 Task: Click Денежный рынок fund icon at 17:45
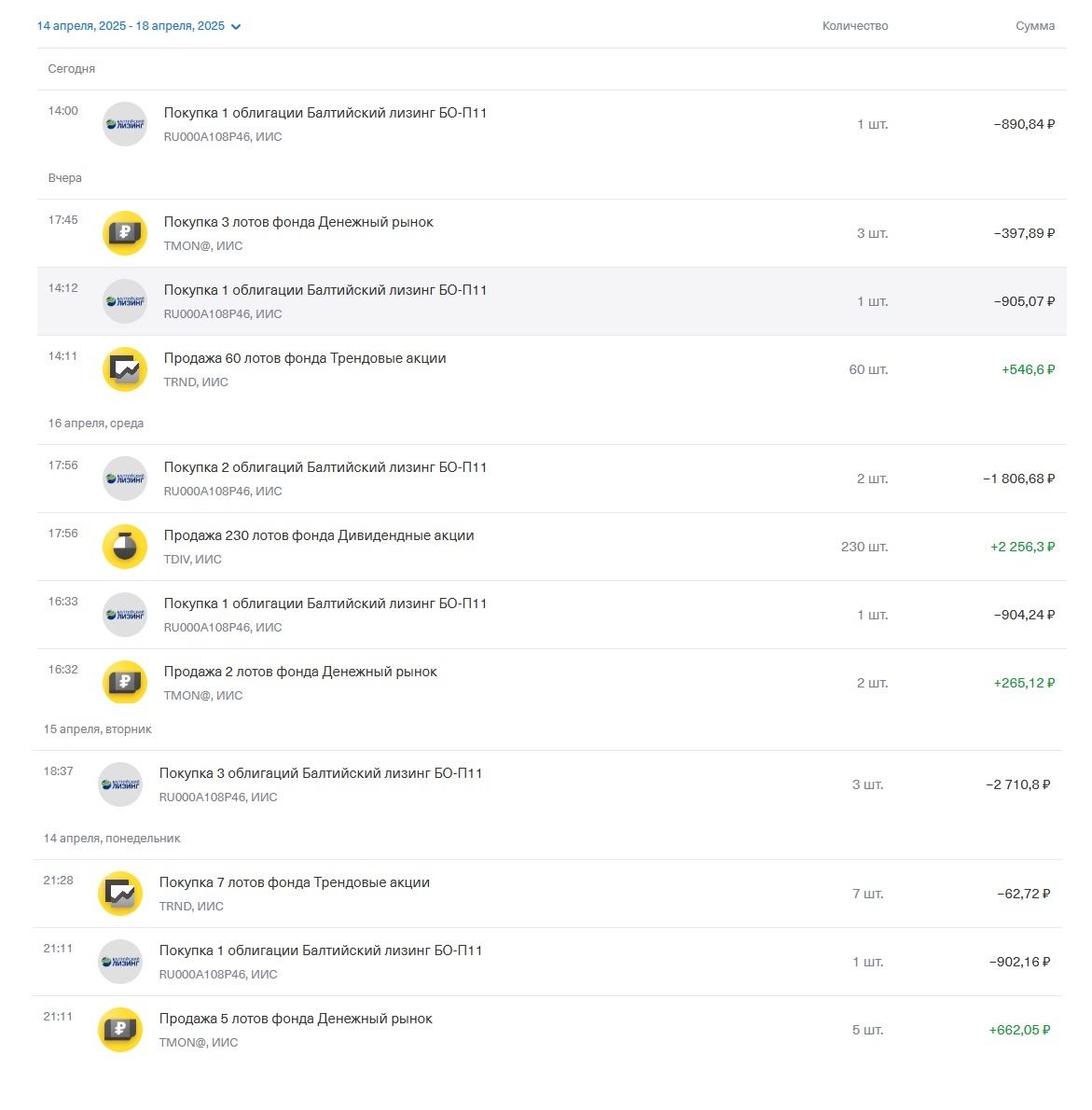tap(125, 233)
